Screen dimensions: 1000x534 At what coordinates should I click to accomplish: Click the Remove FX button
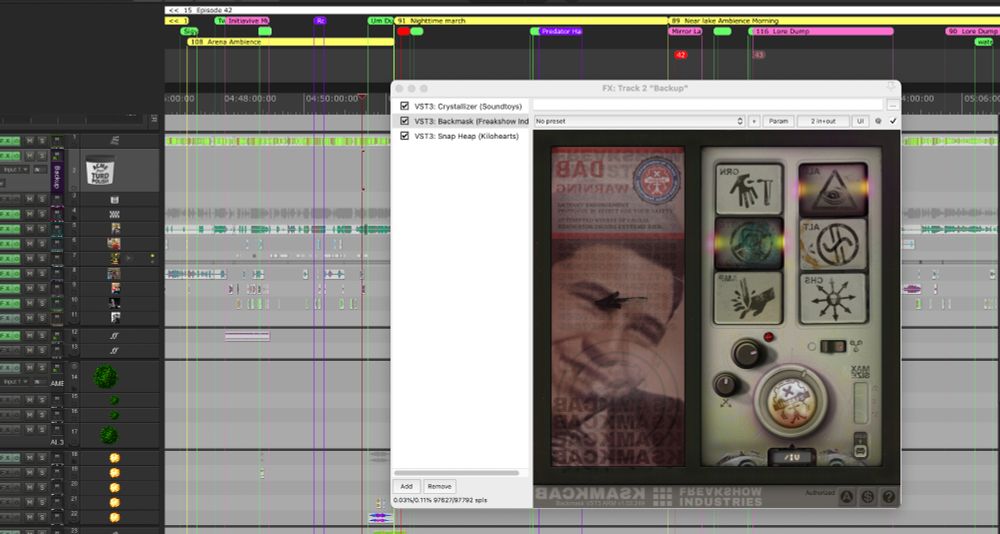[439, 486]
